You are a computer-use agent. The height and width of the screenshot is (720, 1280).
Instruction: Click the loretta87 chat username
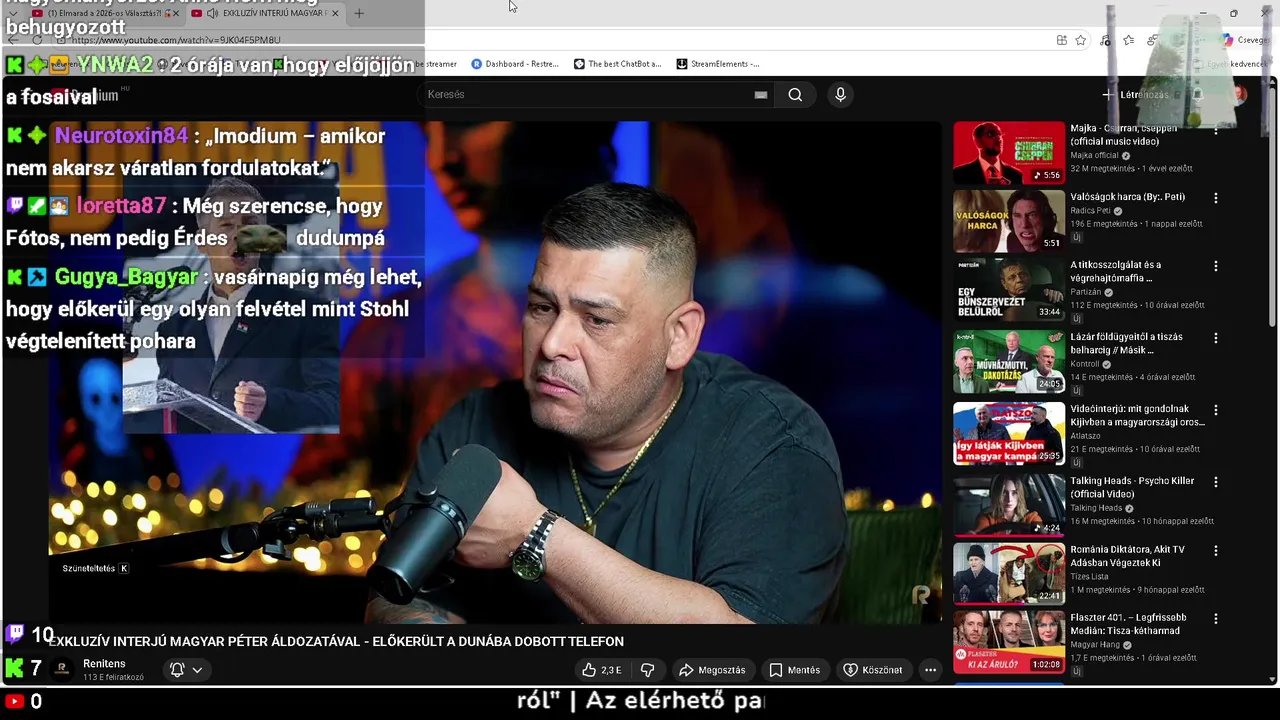[x=121, y=206]
